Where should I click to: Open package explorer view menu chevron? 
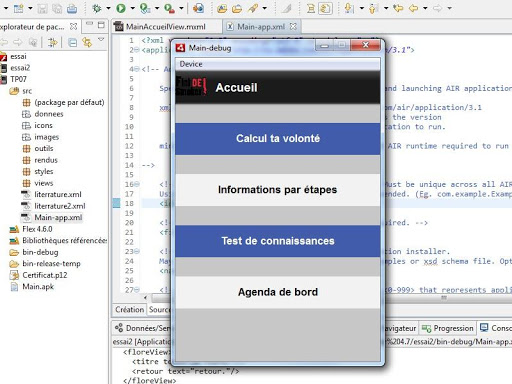(x=101, y=40)
